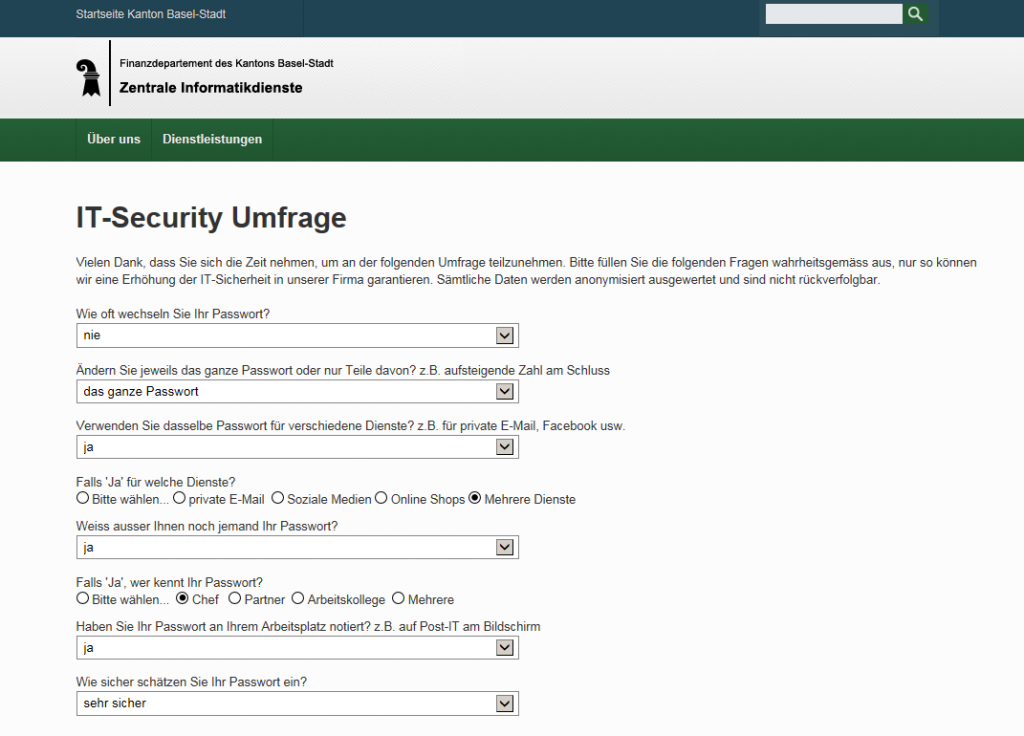Open the dropdown showing 'das ganze Passwort'
The width and height of the screenshot is (1024, 736).
coord(297,392)
